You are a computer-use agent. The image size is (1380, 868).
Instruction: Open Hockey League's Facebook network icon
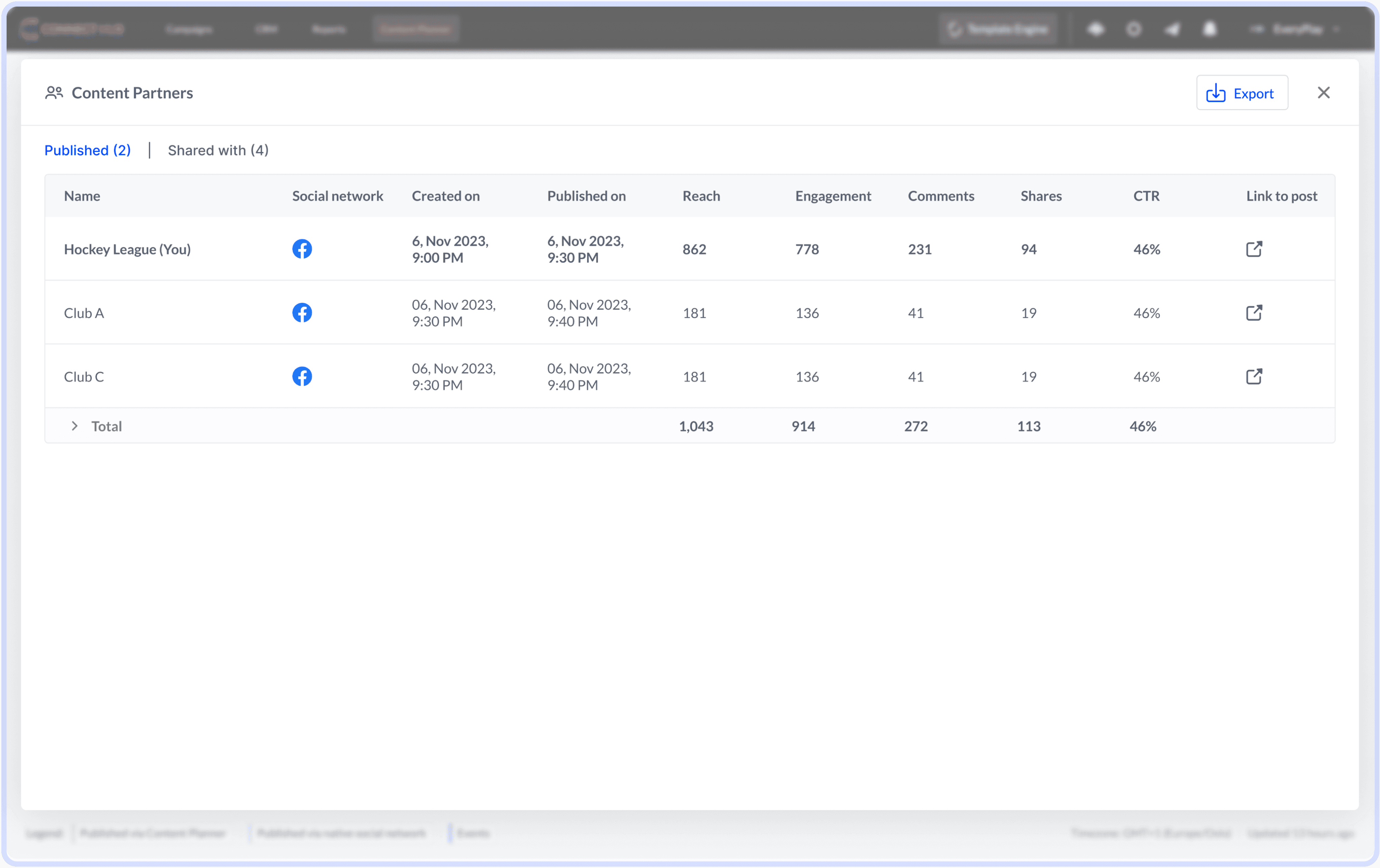(302, 249)
